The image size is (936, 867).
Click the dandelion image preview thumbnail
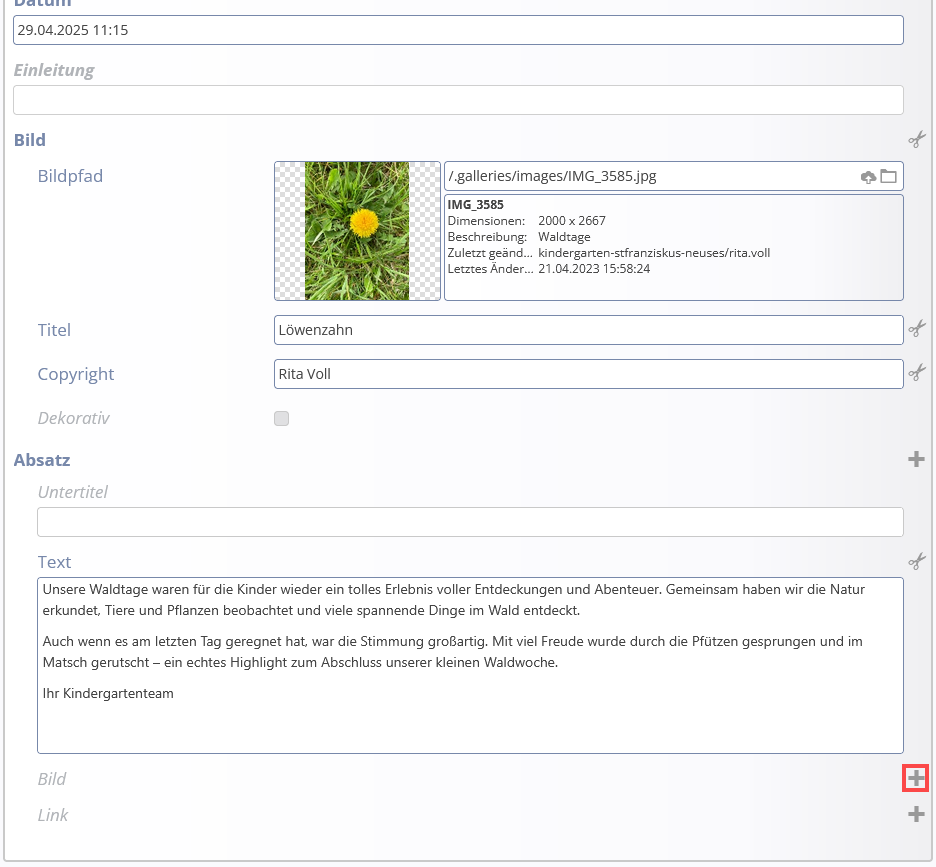point(357,230)
